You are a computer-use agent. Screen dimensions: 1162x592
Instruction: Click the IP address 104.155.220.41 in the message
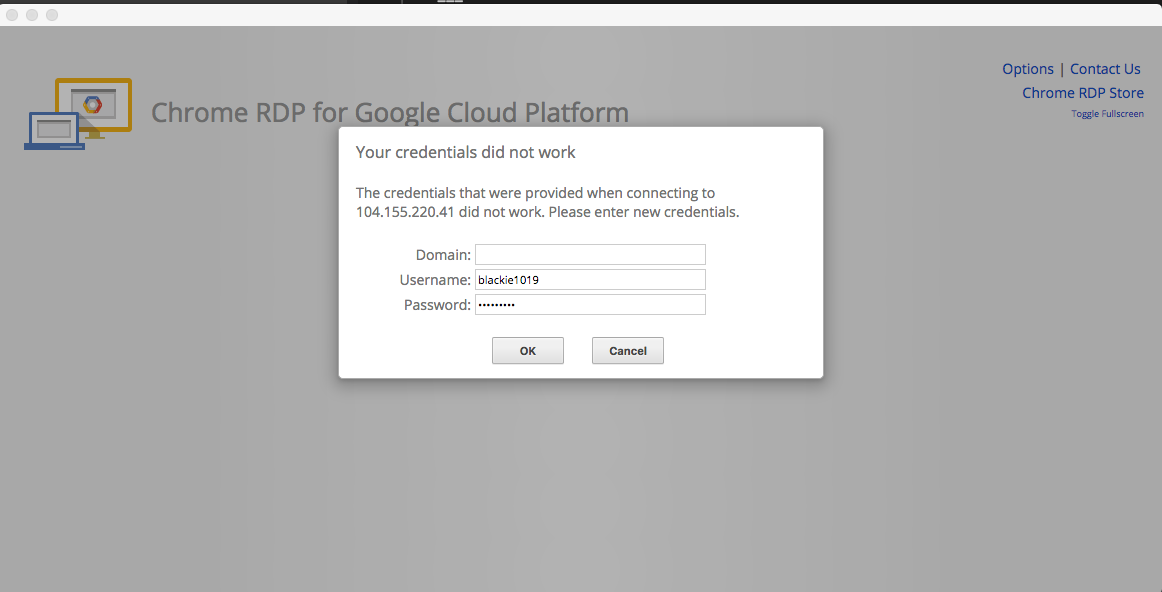click(x=405, y=212)
